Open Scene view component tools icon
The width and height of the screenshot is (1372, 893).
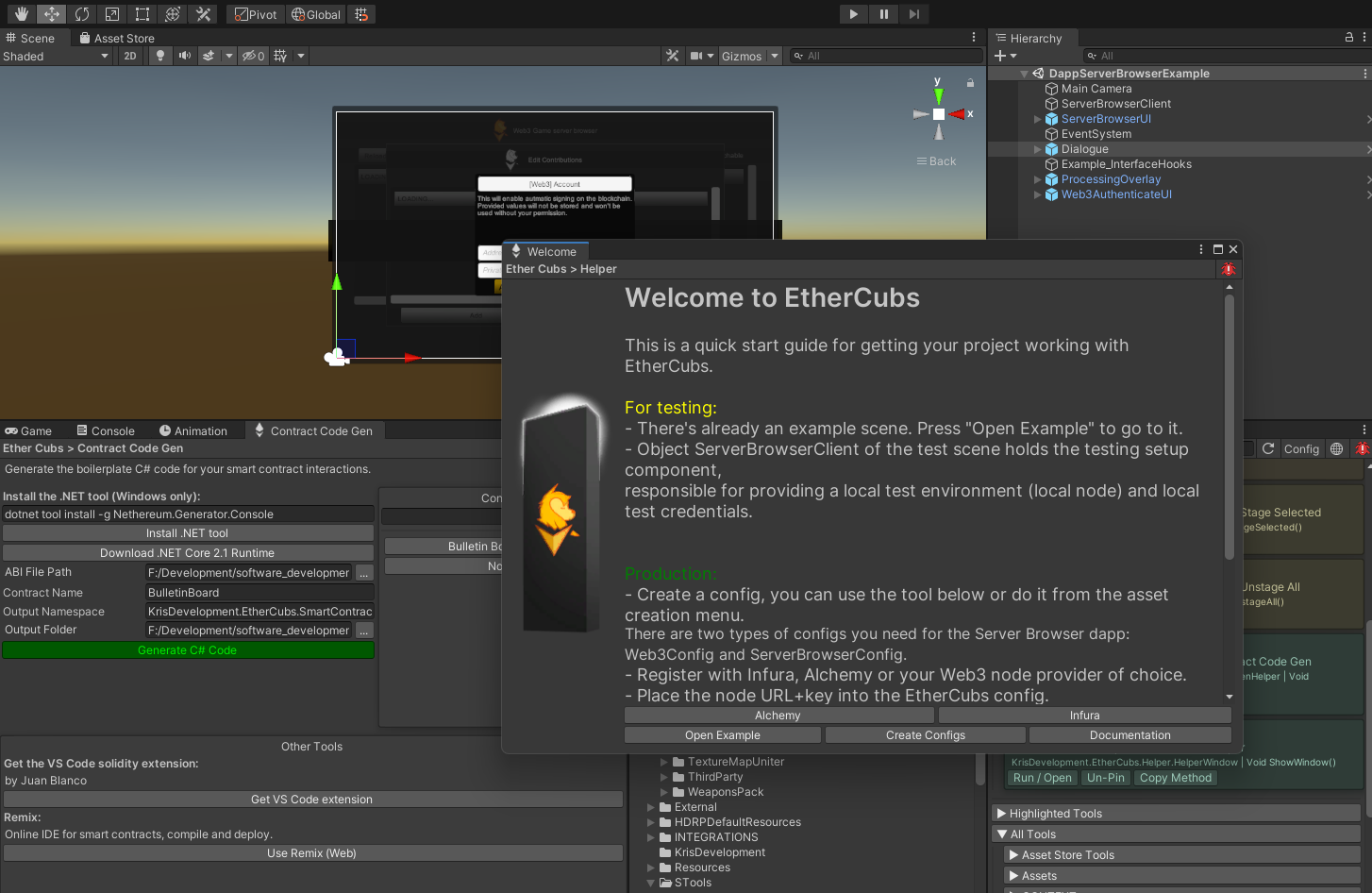coord(673,56)
